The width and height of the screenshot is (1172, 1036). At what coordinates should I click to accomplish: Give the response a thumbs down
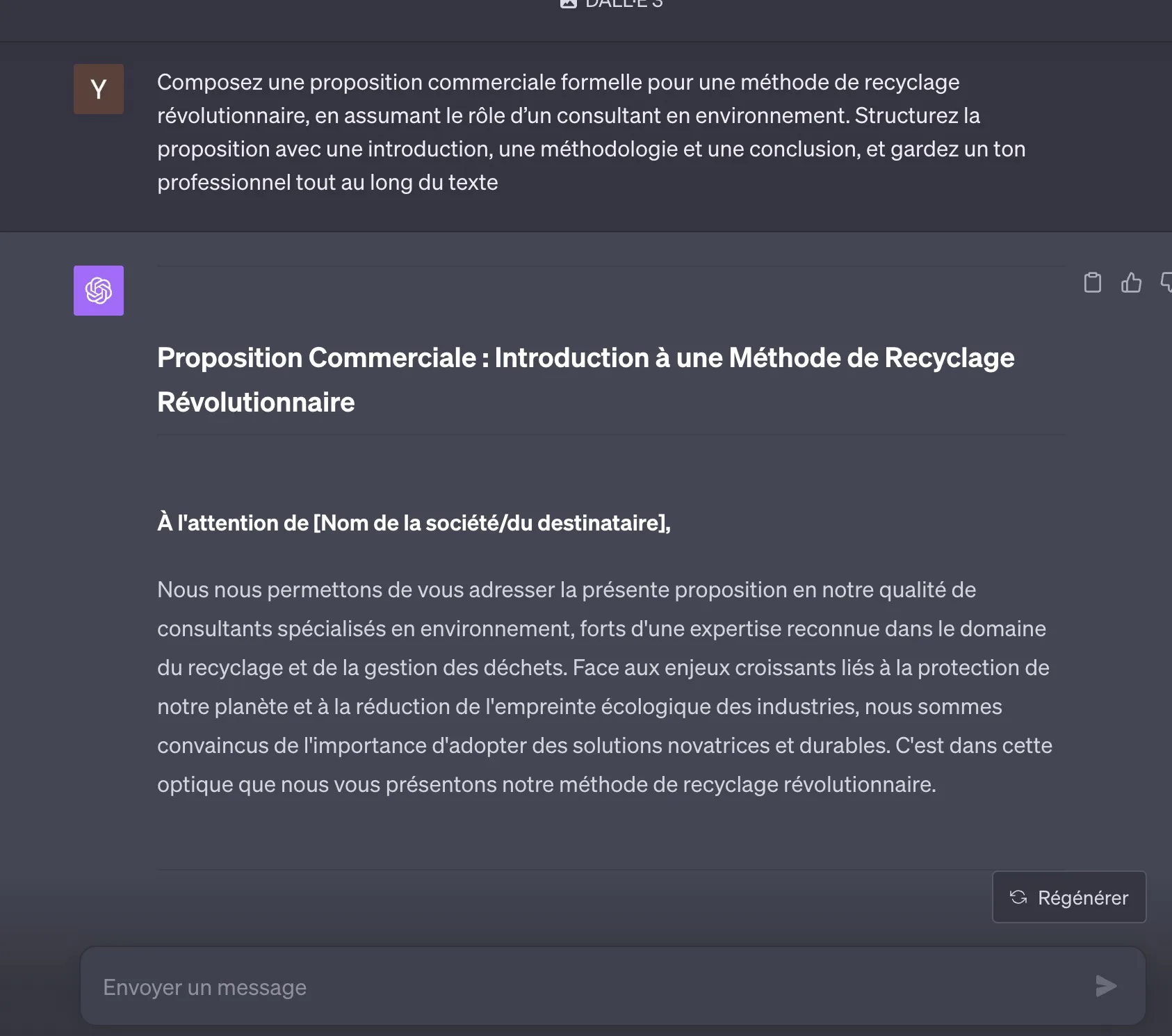click(1166, 282)
